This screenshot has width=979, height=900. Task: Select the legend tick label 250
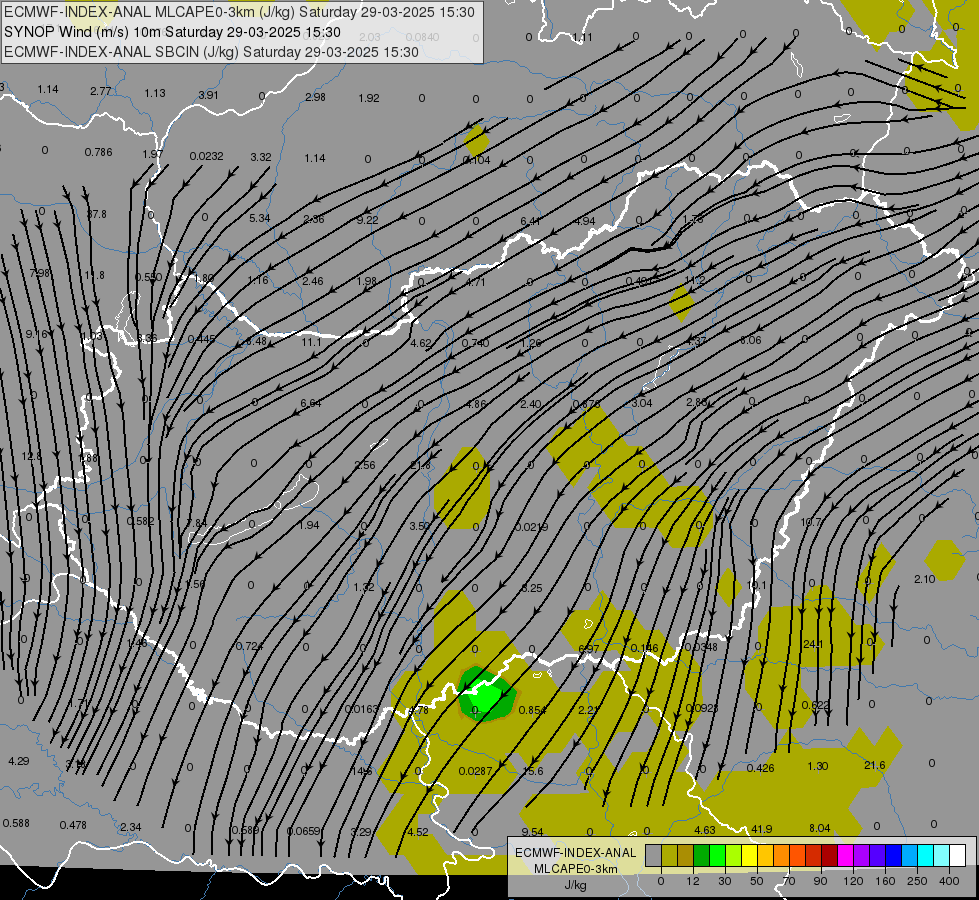coord(917,881)
